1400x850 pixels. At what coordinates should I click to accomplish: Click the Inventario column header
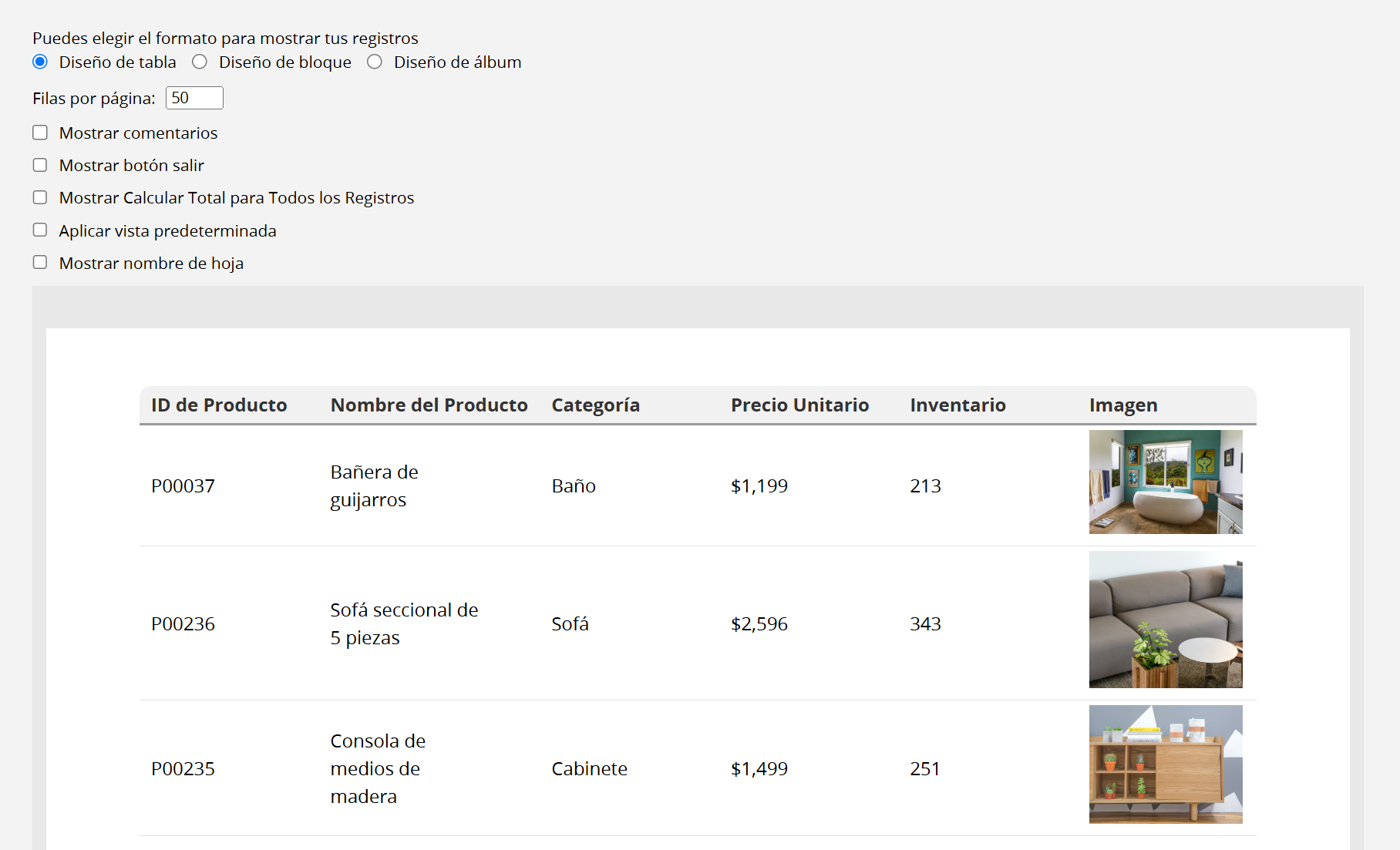(x=957, y=405)
